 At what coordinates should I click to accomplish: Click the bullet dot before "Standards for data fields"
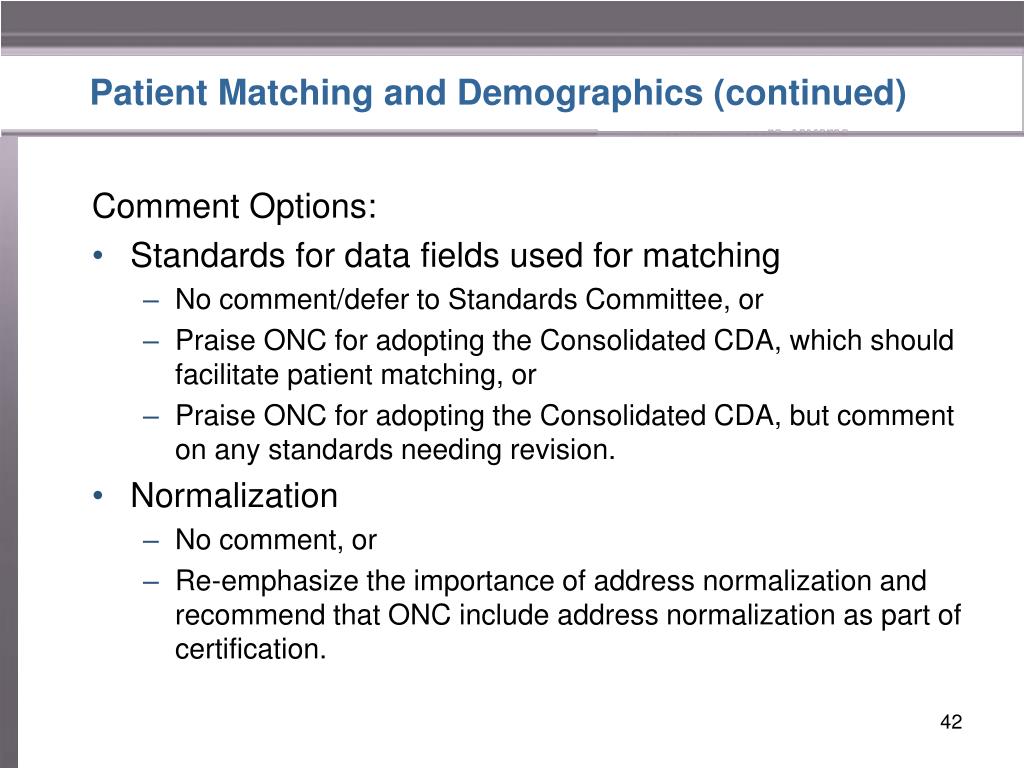point(97,255)
